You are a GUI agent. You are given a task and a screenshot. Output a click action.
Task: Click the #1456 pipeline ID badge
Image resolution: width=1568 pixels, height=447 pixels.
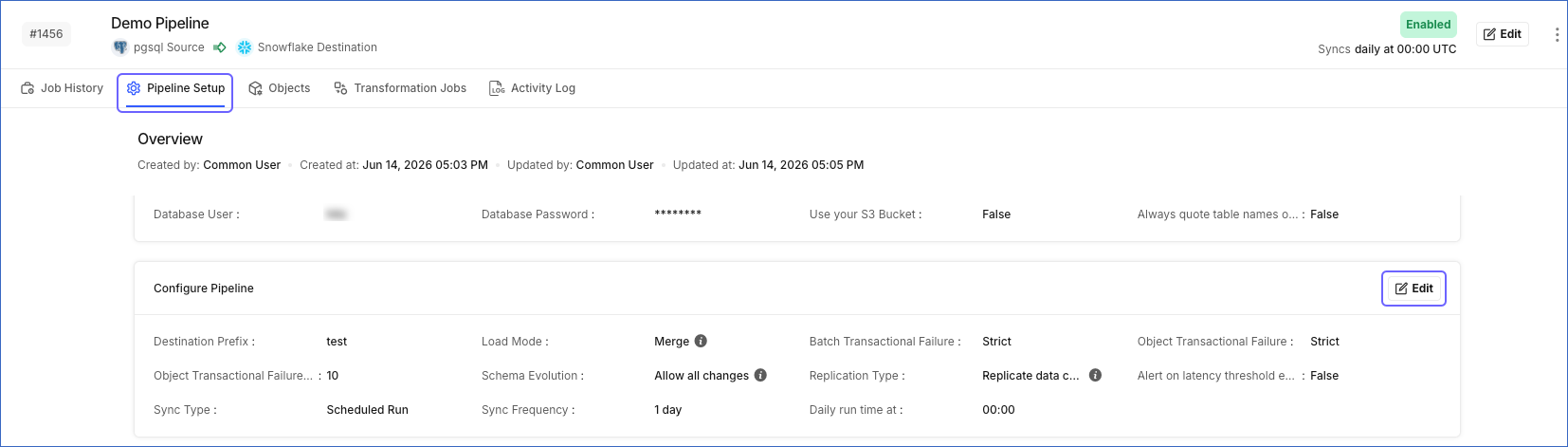(x=46, y=34)
